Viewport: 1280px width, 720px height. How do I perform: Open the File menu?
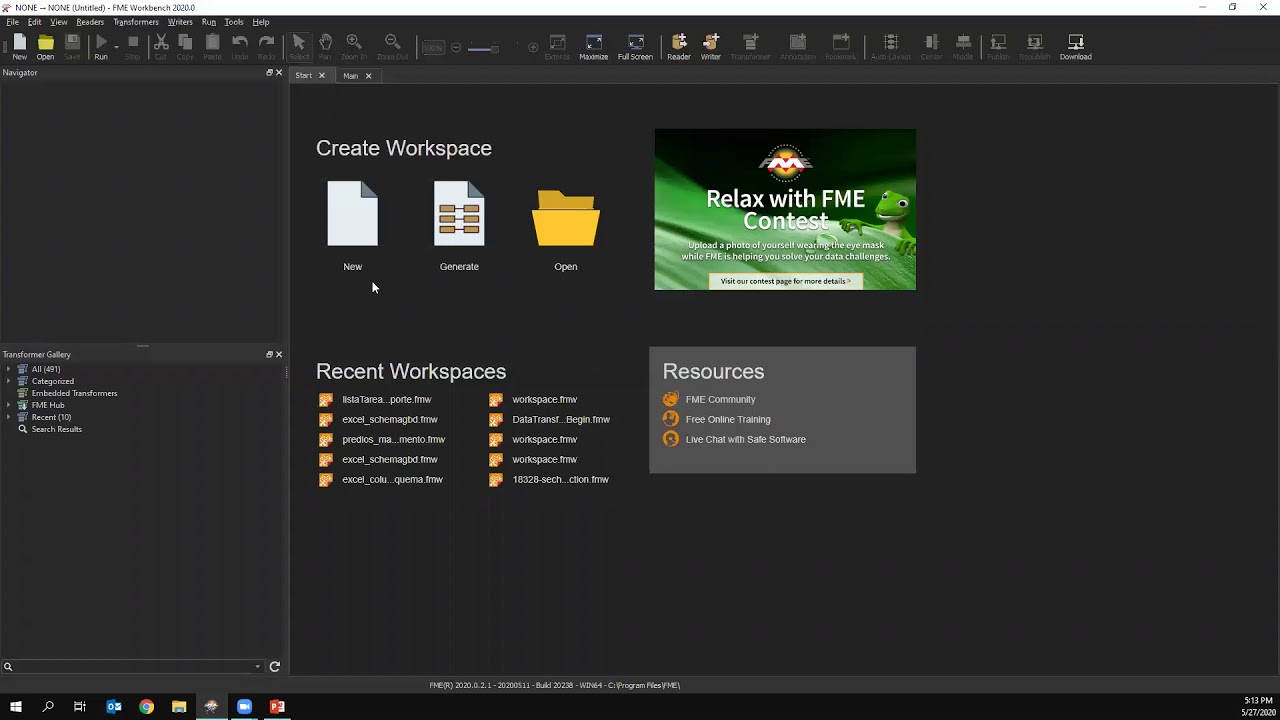coord(12,22)
